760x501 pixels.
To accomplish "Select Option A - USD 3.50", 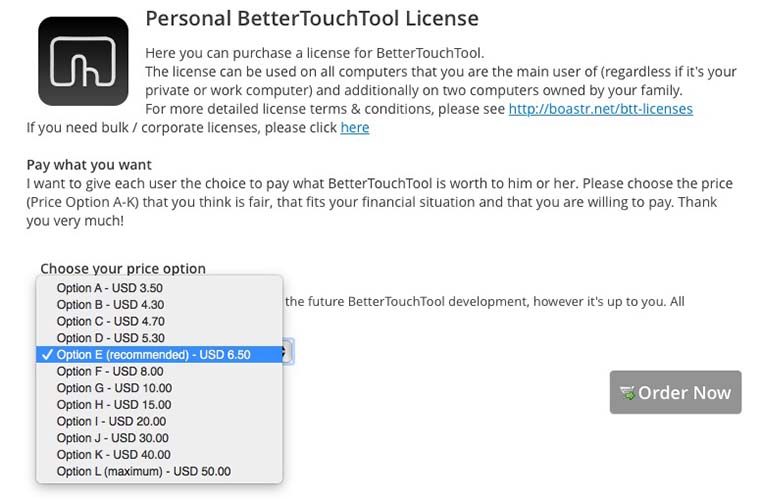I will (x=109, y=288).
